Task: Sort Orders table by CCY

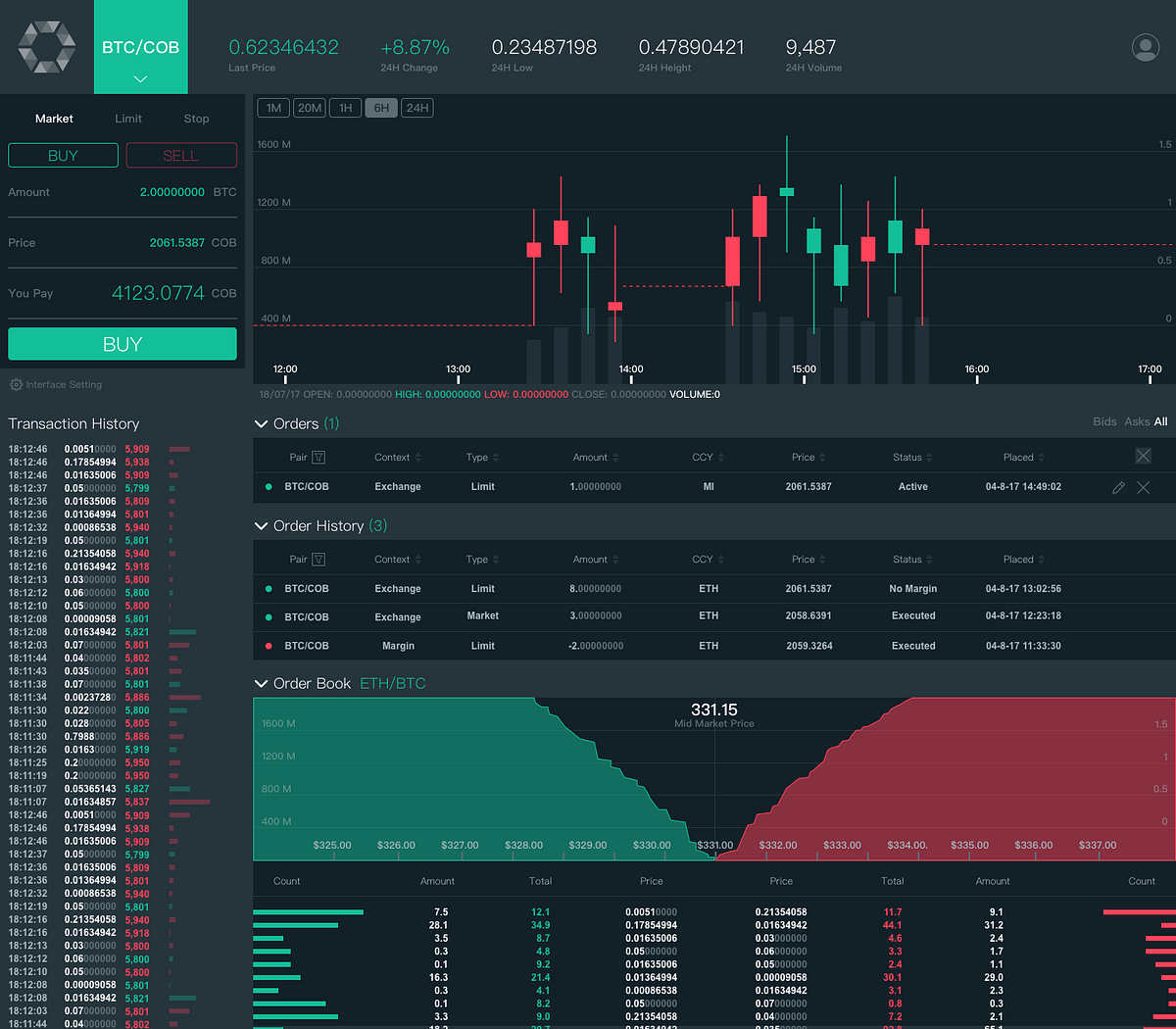Action: pyautogui.click(x=708, y=457)
